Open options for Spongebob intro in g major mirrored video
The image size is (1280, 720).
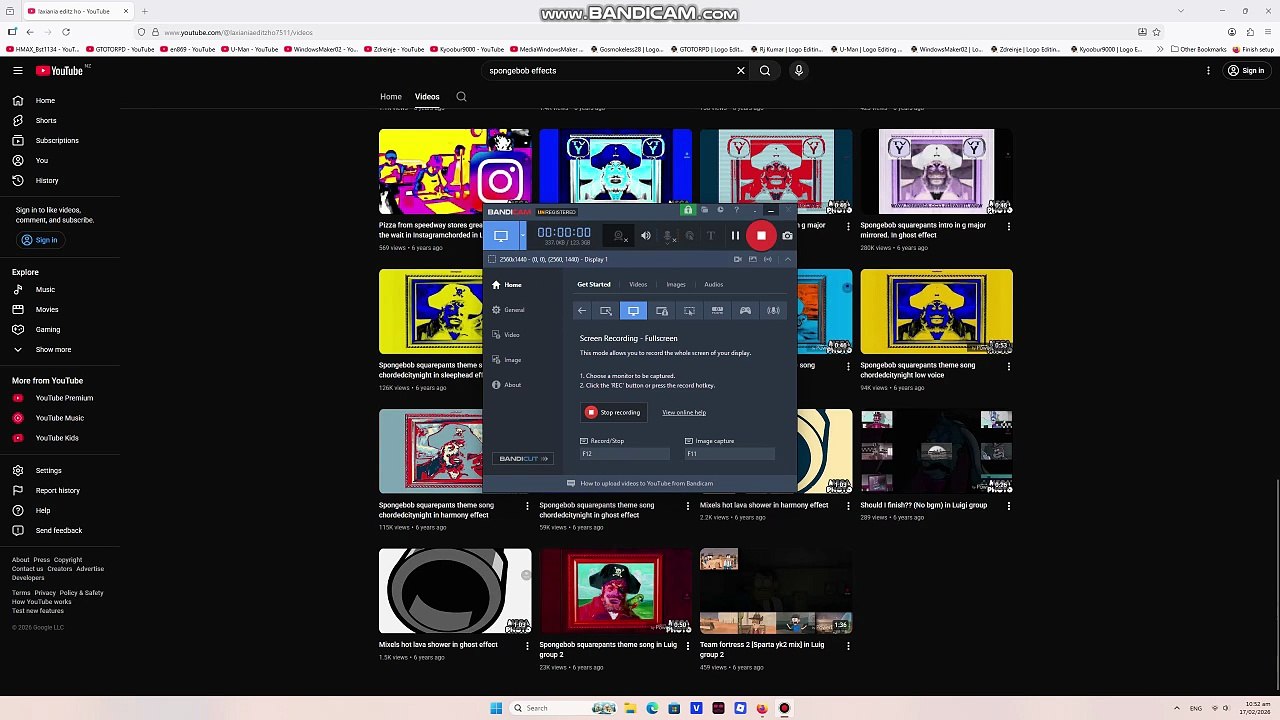point(1008,227)
